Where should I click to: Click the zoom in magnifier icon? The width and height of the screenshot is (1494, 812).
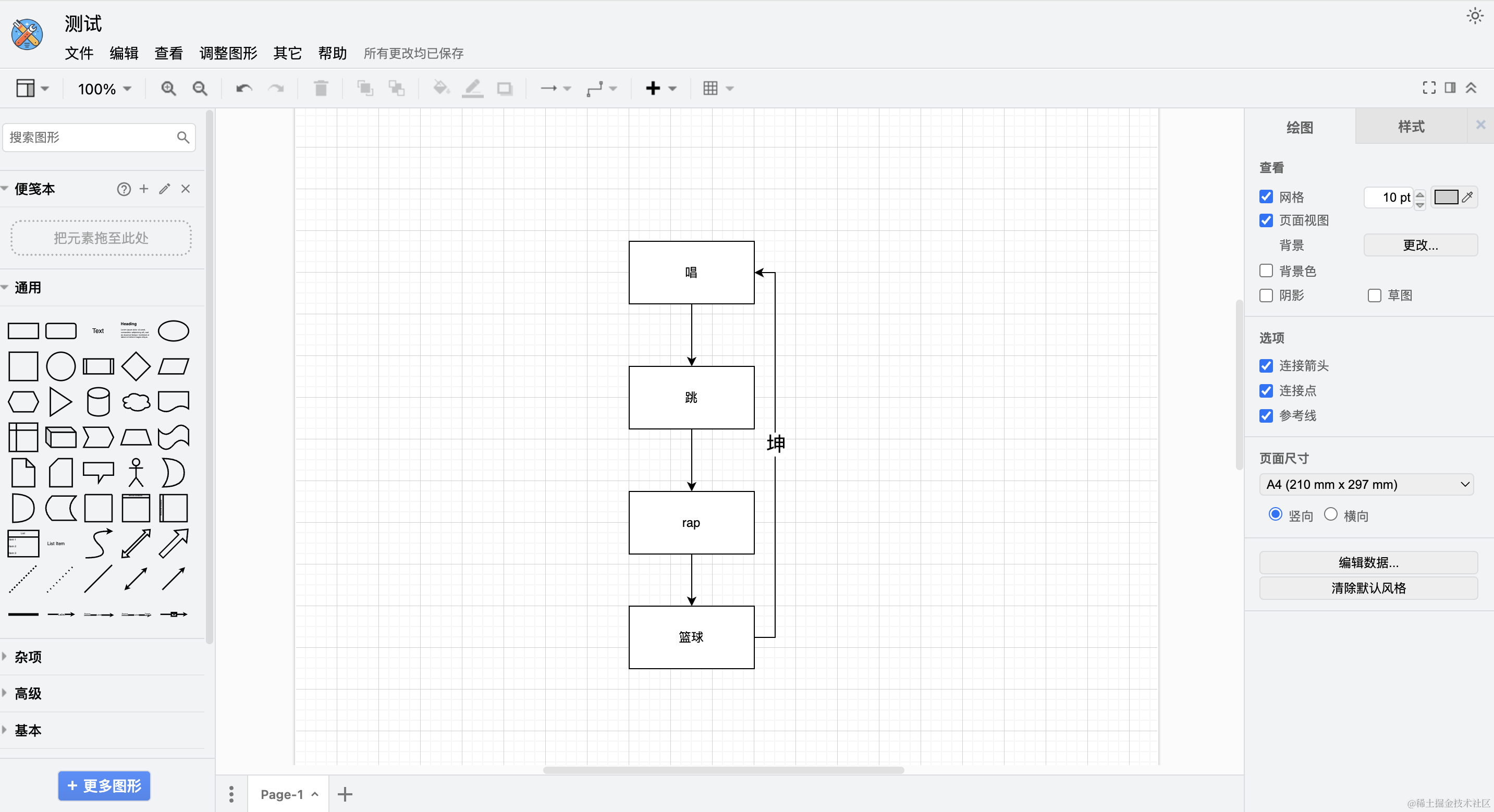pyautogui.click(x=168, y=88)
